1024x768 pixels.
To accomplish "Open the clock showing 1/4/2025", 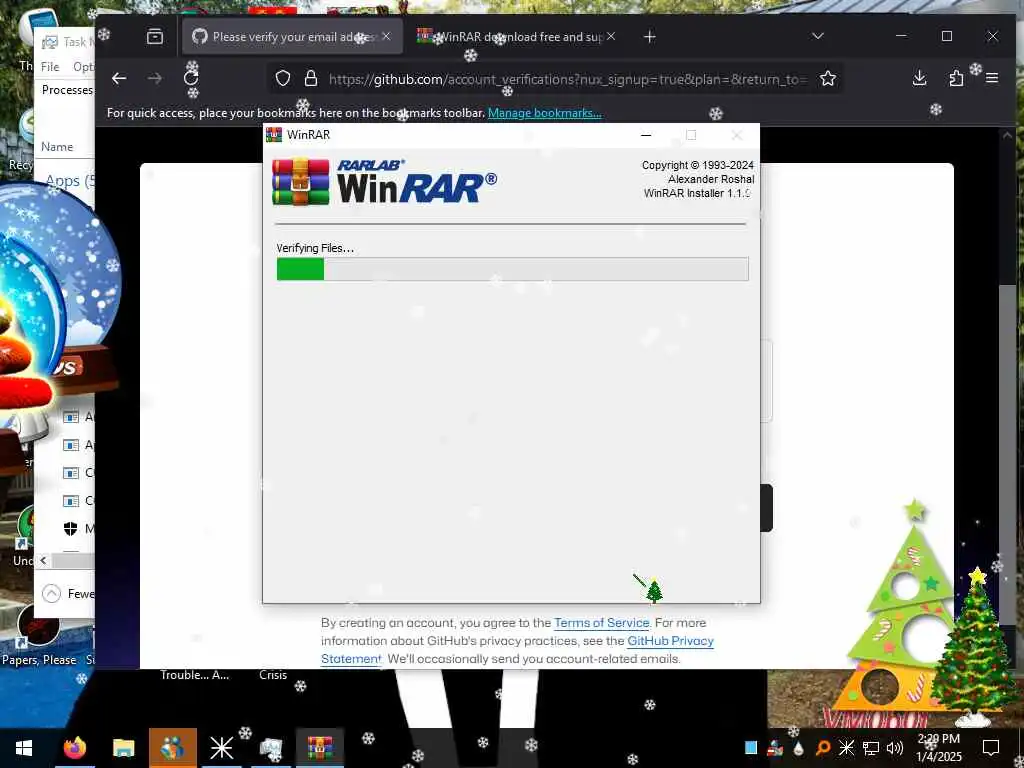I will [939, 748].
